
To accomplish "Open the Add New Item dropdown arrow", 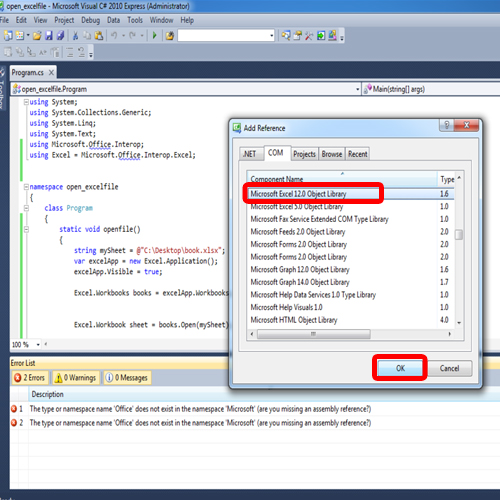I will pyautogui.click(x=28, y=35).
